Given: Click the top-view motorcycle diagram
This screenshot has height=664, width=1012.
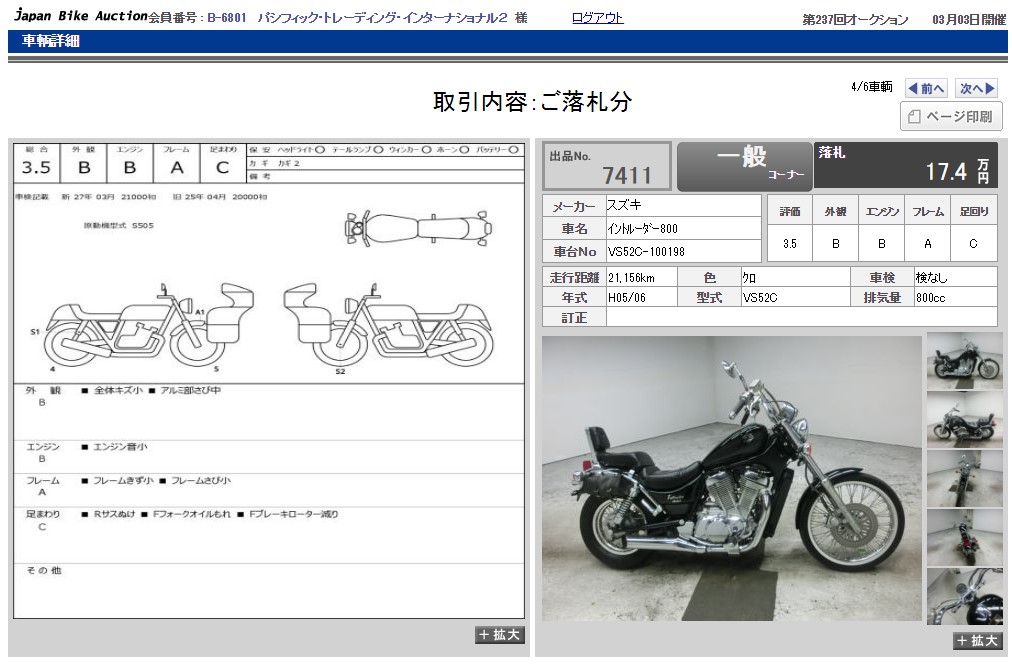Looking at the screenshot, I should point(418,228).
